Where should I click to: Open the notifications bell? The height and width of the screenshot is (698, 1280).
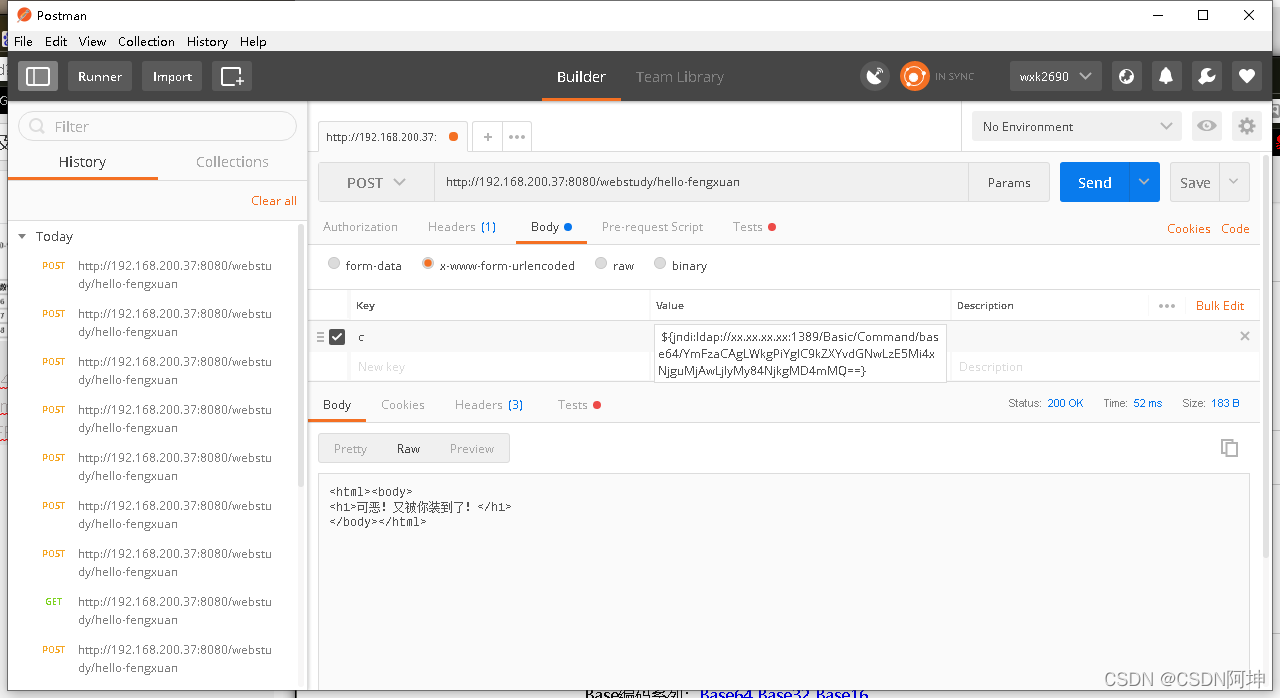(x=1166, y=76)
